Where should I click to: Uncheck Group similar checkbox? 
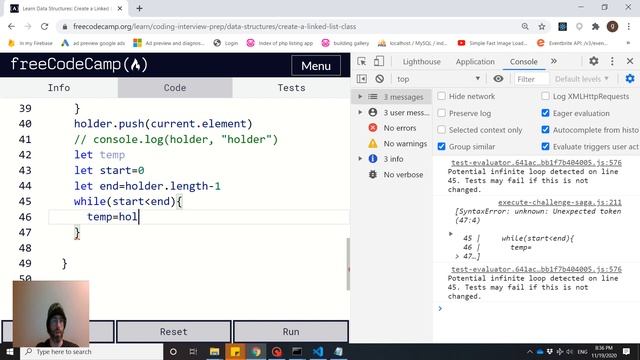tap(441, 147)
